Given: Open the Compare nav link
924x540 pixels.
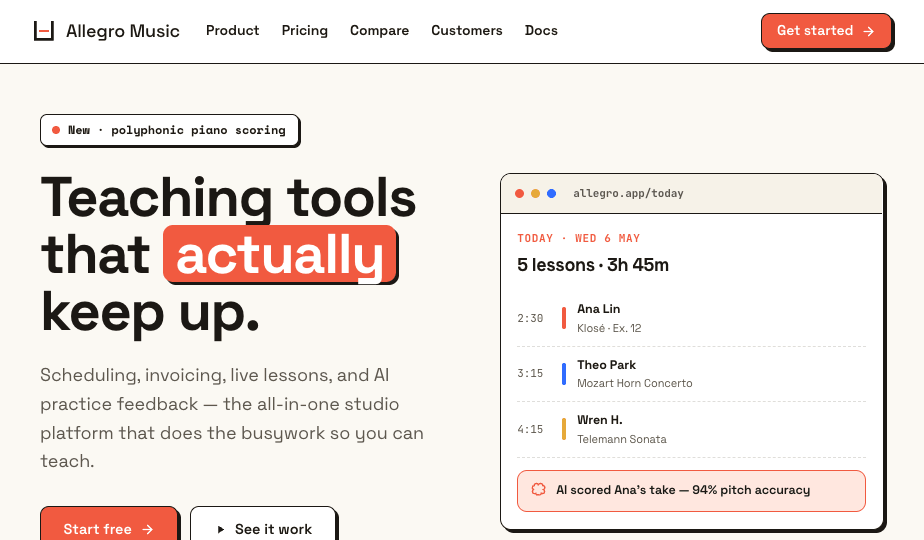Looking at the screenshot, I should (380, 31).
